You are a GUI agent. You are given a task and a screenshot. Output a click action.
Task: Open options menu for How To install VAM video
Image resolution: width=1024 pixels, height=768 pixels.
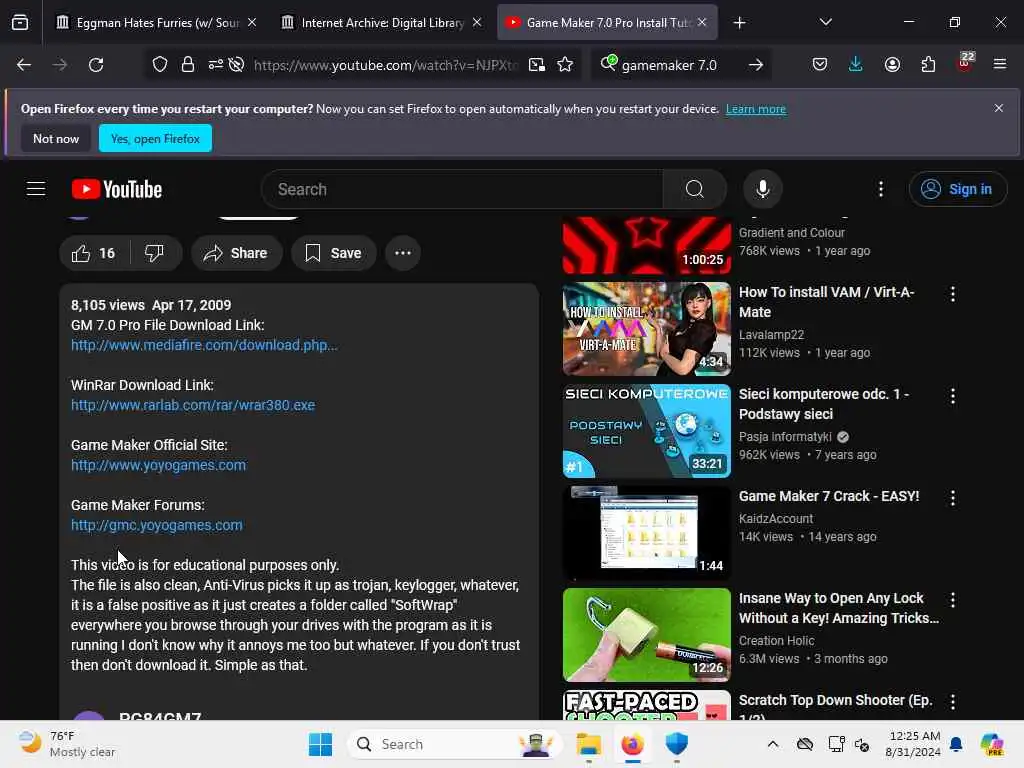click(953, 294)
